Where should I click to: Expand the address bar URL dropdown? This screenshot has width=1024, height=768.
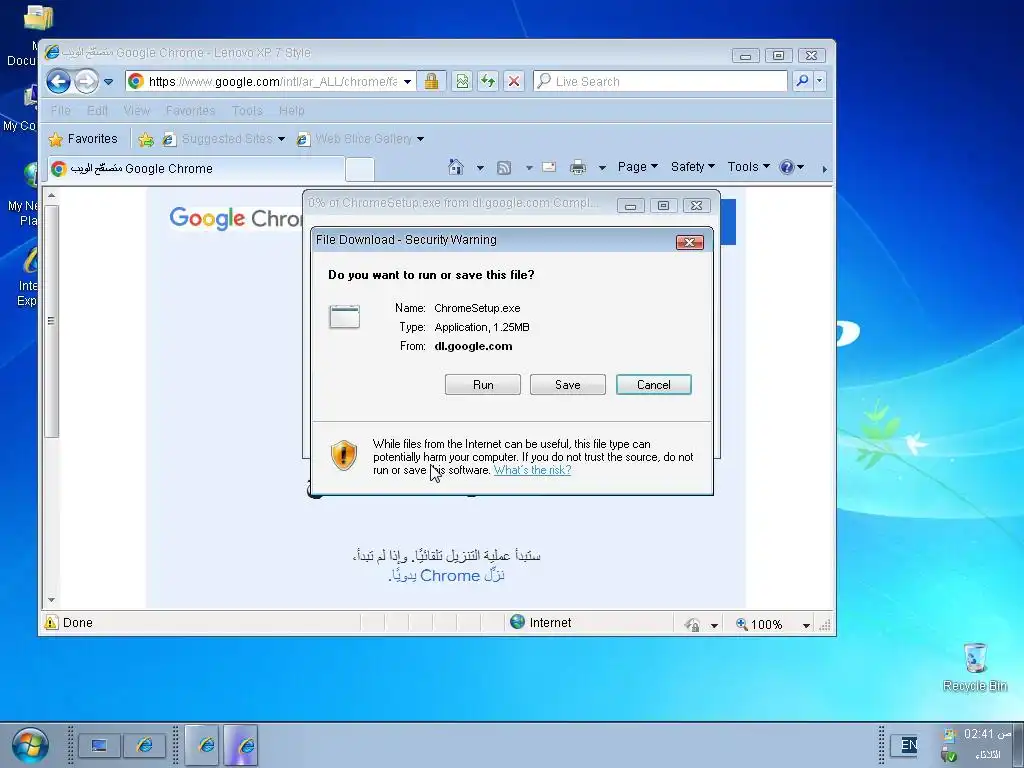pyautogui.click(x=408, y=82)
